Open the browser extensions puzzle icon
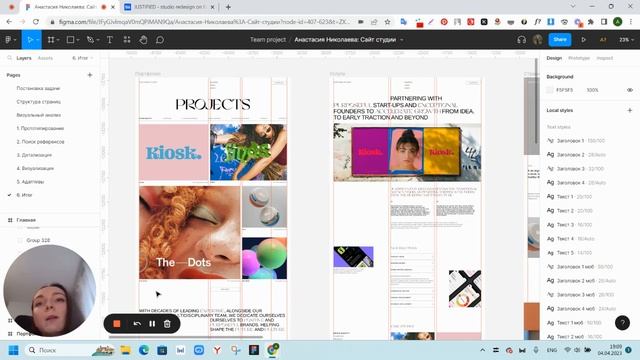The width and height of the screenshot is (640, 360). 591,22
